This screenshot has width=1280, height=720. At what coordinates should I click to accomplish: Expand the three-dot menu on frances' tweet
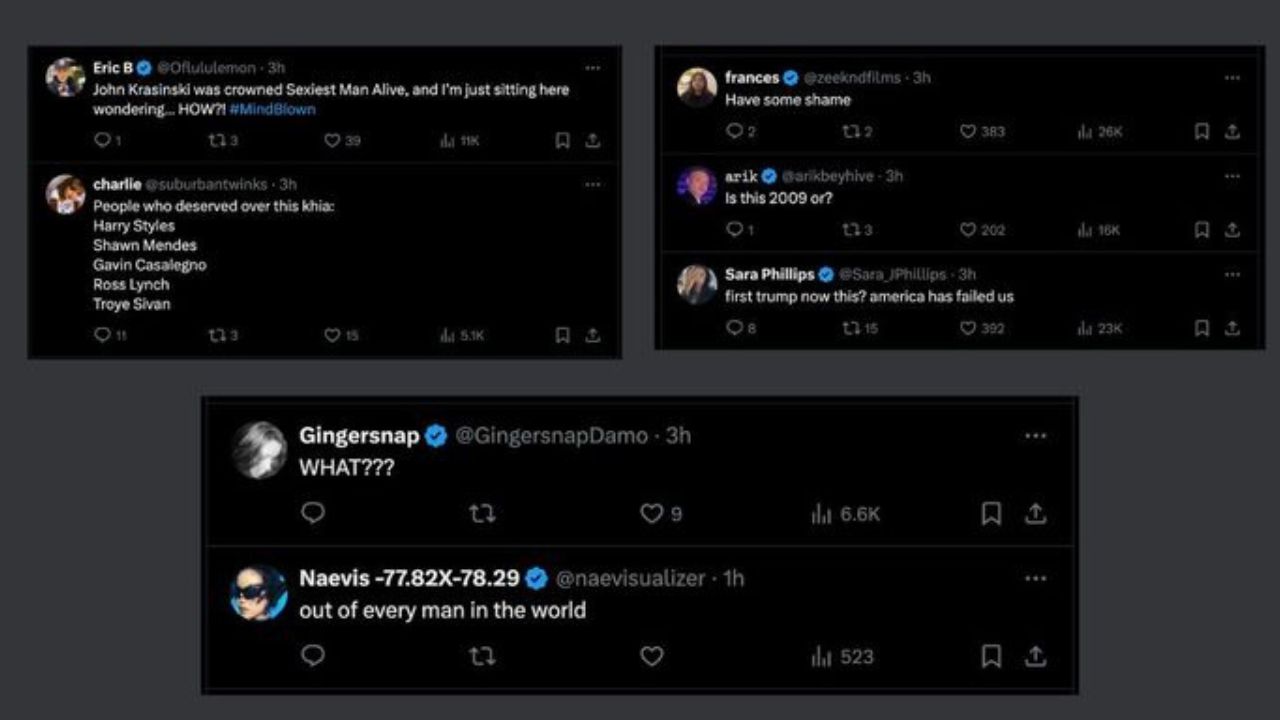(1232, 77)
